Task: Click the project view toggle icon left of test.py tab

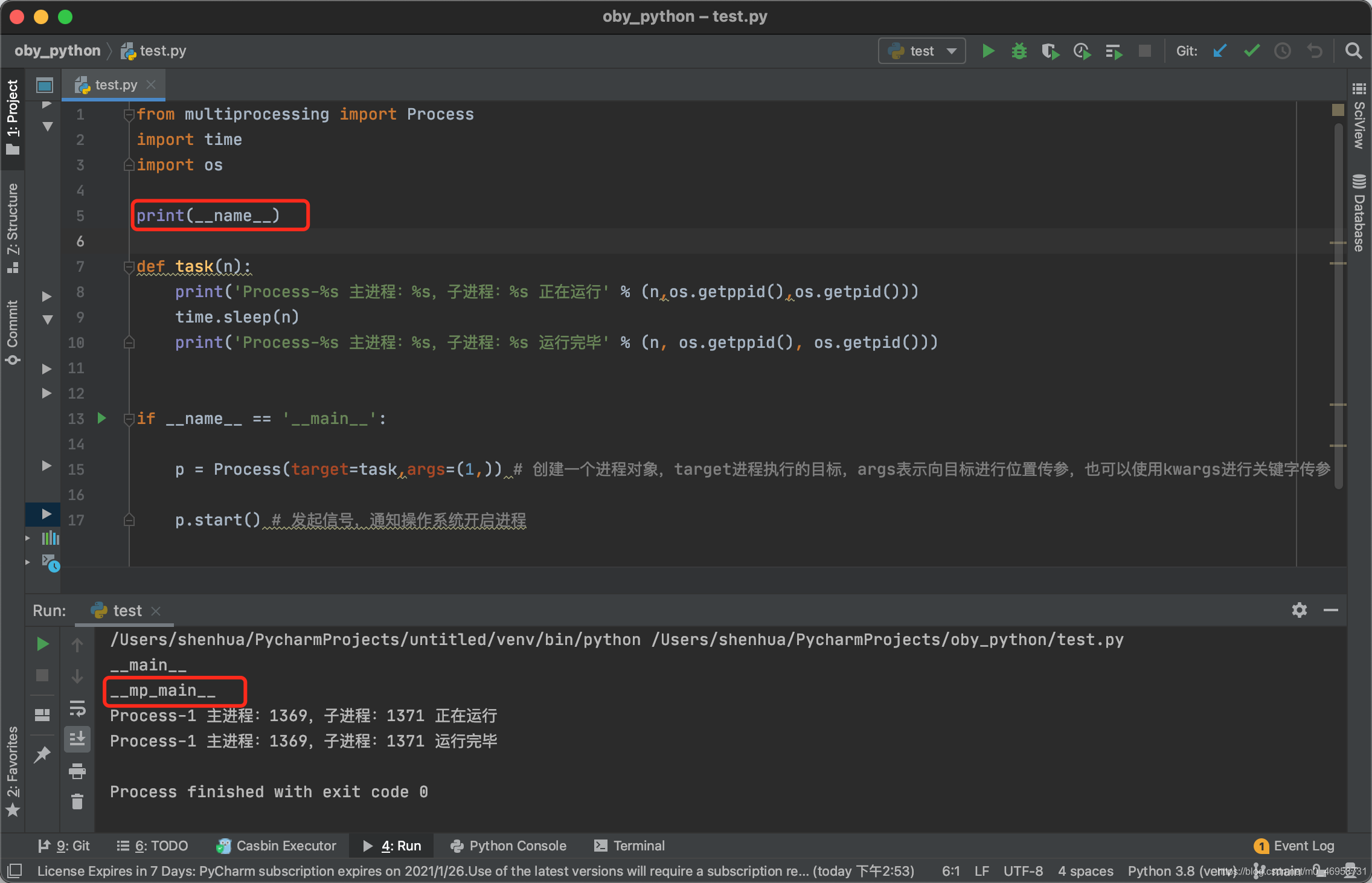Action: click(45, 85)
